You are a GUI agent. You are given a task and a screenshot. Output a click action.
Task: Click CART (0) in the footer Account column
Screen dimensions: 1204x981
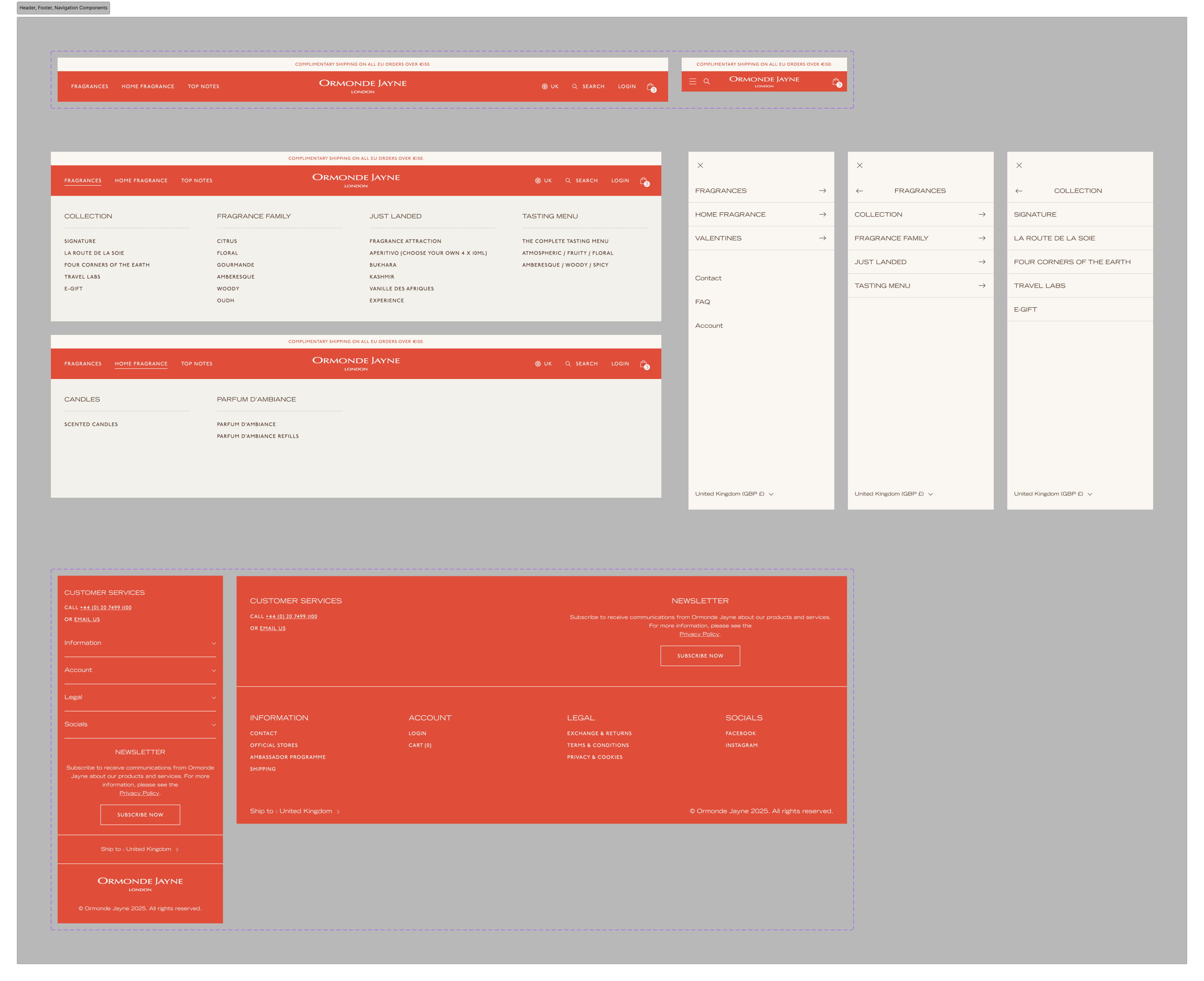[x=420, y=745]
